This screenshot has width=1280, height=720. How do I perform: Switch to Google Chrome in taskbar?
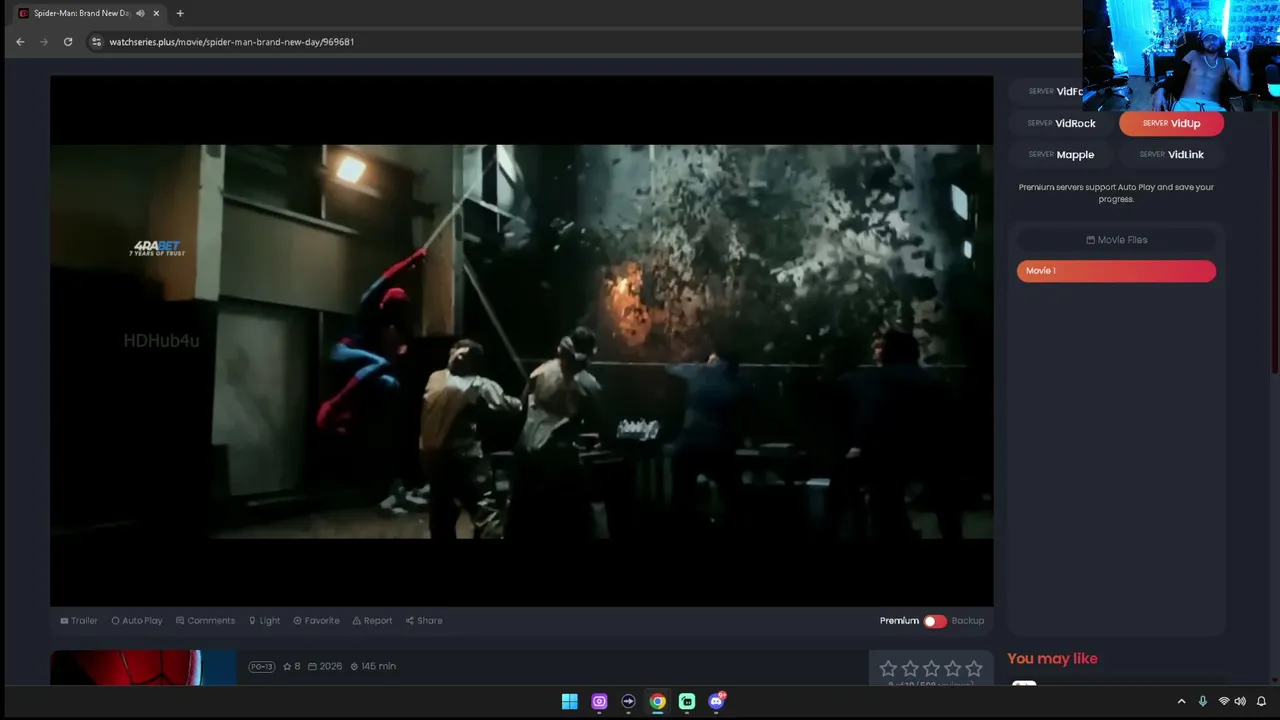pyautogui.click(x=657, y=702)
